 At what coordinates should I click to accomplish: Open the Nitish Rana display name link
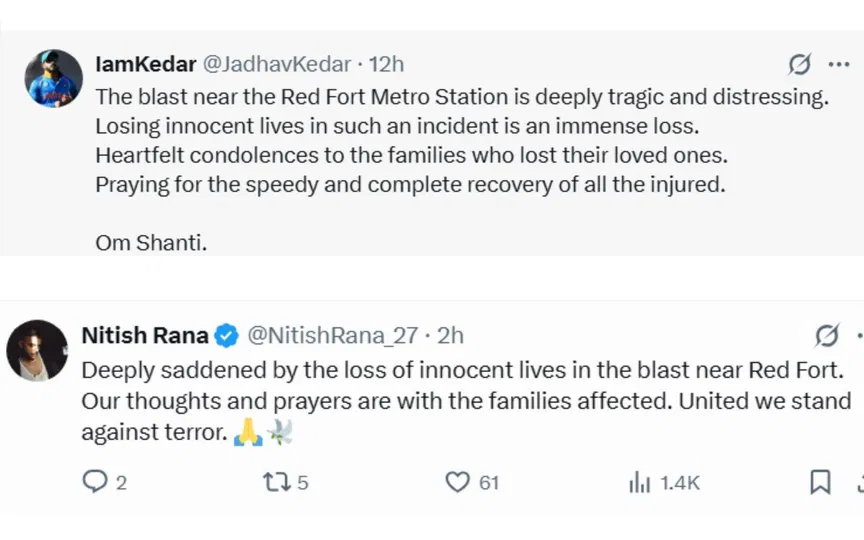coord(145,336)
